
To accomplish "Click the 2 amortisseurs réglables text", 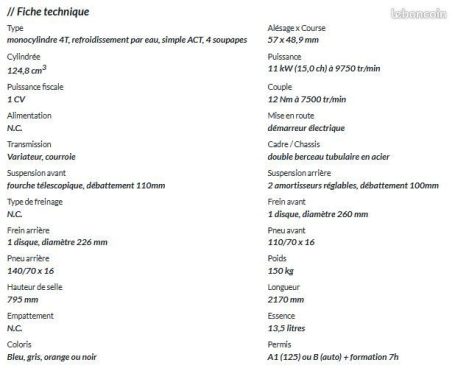I will pyautogui.click(x=353, y=186).
